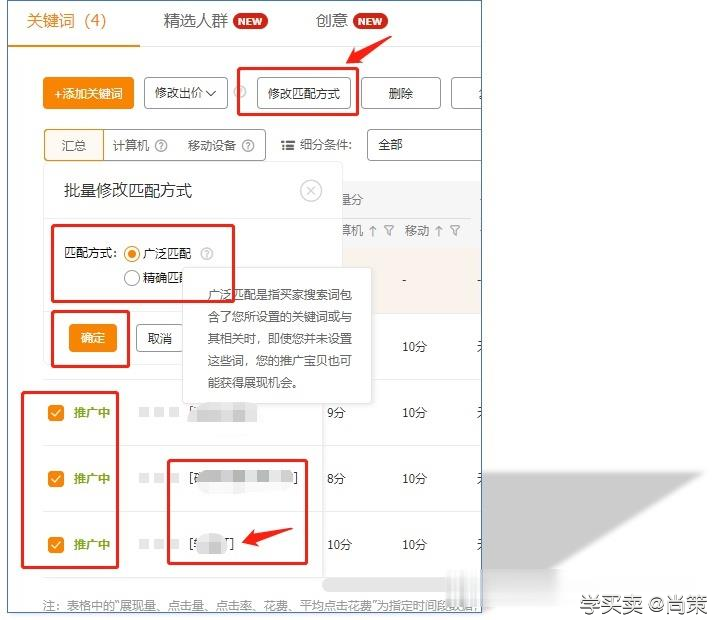
Task: Open the 关键词 (4) tab
Action: [x=66, y=21]
